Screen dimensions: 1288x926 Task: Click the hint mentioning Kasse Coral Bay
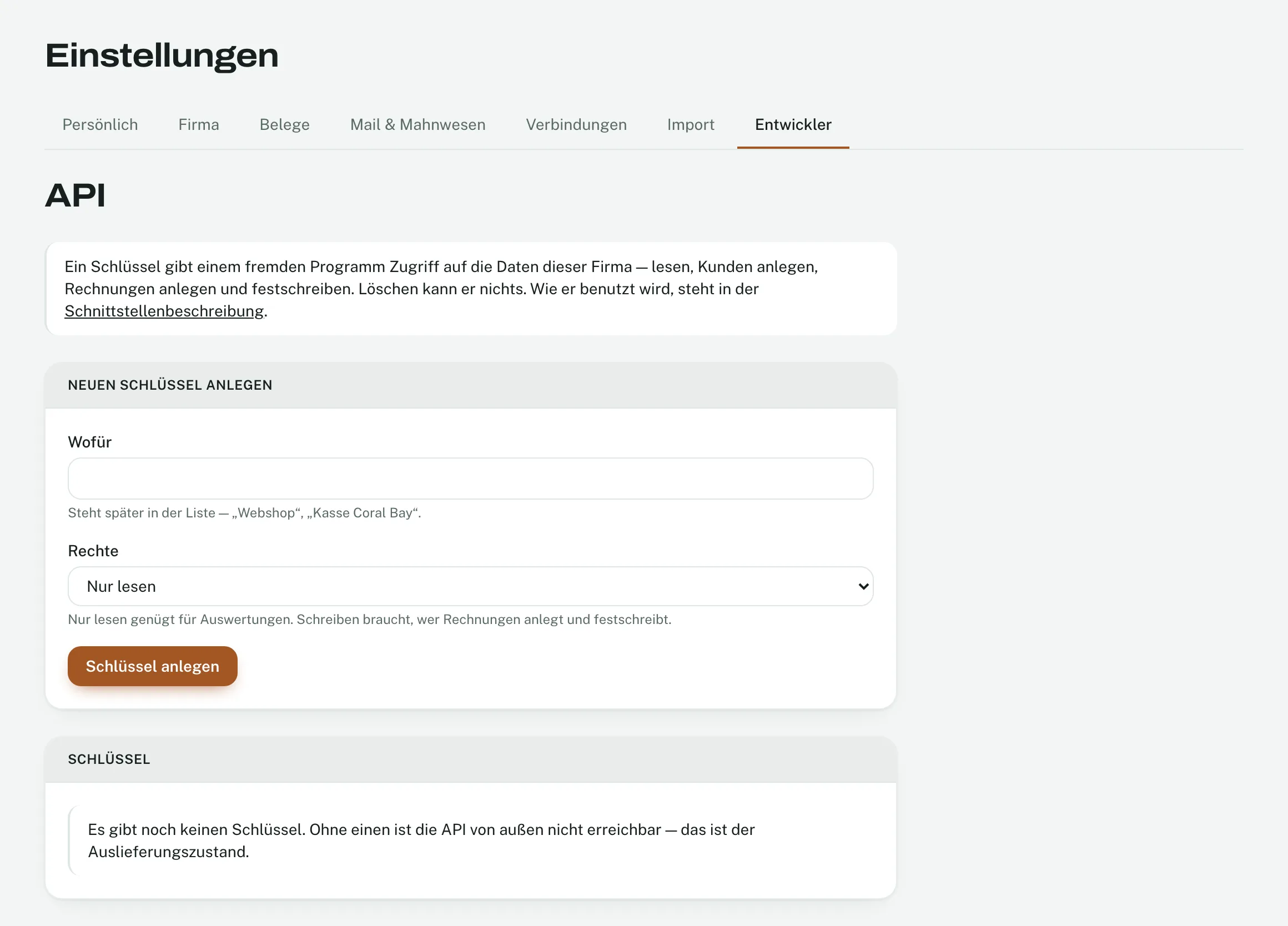click(244, 512)
